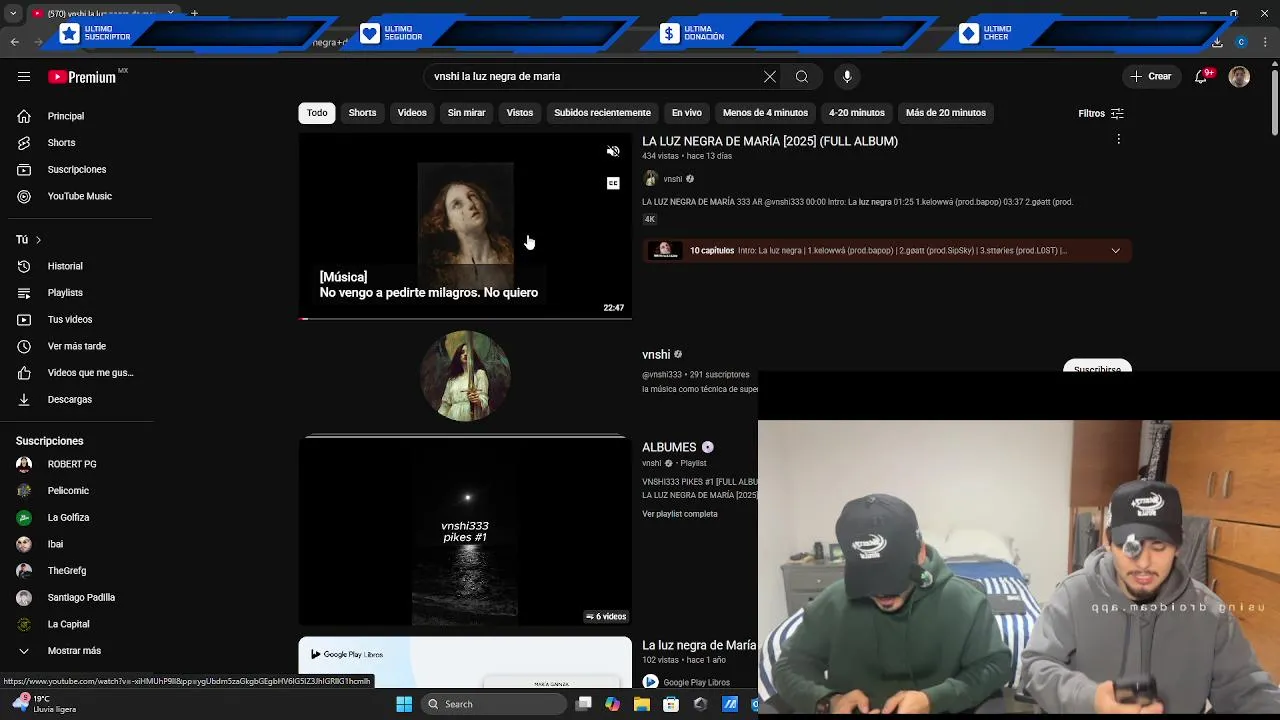Select the 4-20 minutos chip
The image size is (1280, 720).
857,113
